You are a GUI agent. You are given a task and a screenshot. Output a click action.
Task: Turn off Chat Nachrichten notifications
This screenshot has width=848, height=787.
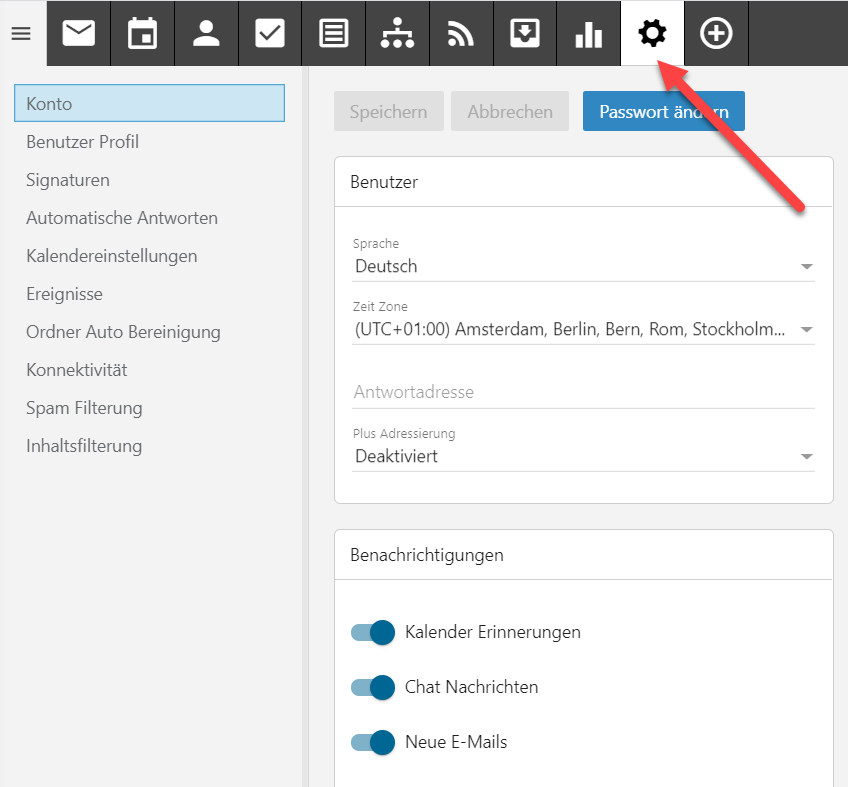(x=373, y=687)
